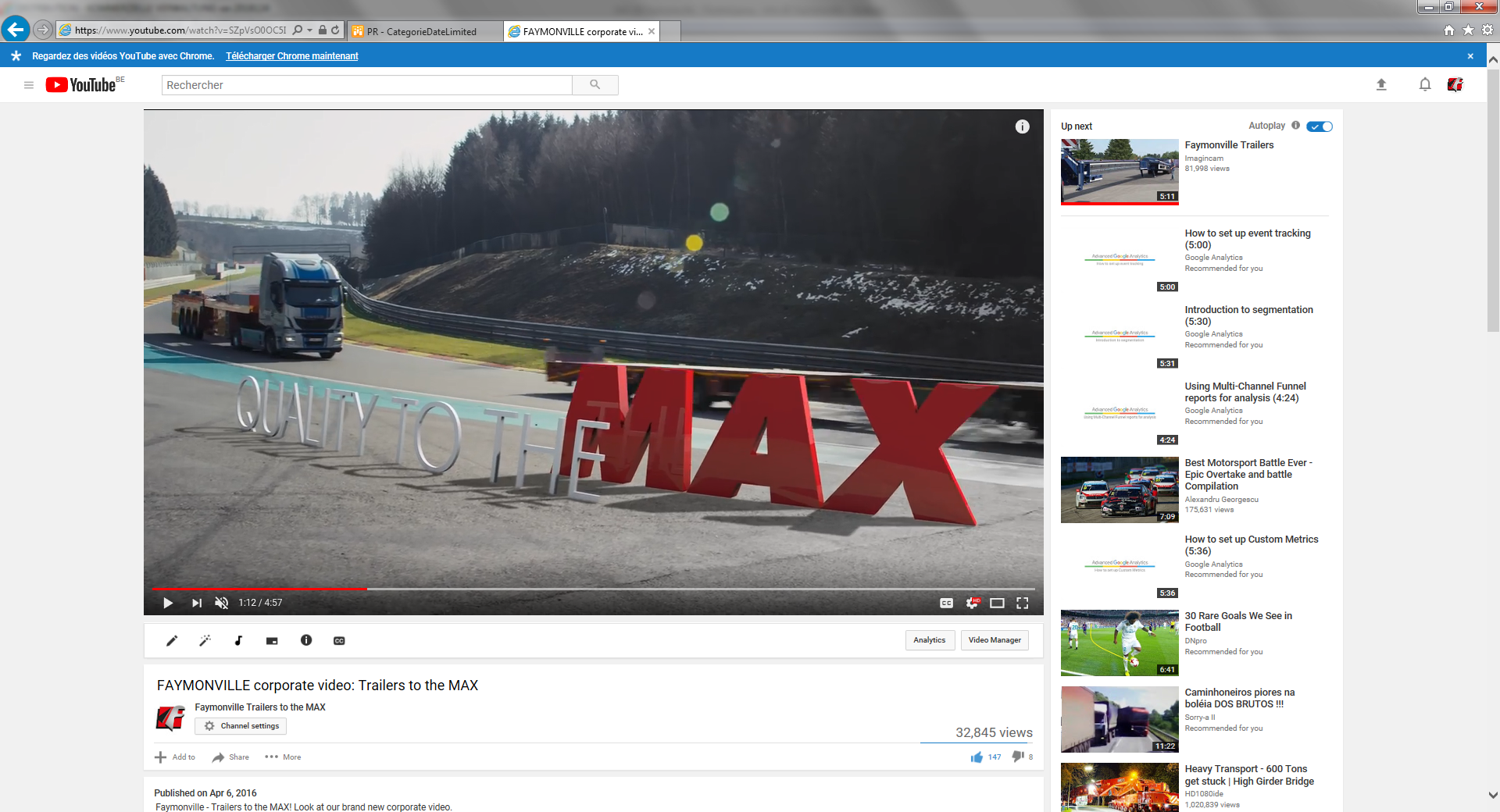Open the Analytics button
The image size is (1500, 812).
tap(930, 640)
